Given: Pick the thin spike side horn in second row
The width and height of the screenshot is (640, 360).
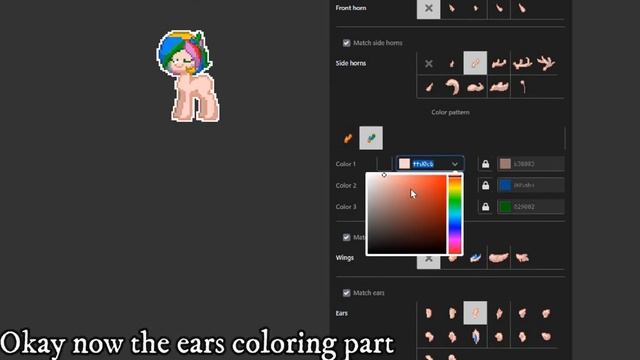Looking at the screenshot, I should pyautogui.click(x=429, y=87).
